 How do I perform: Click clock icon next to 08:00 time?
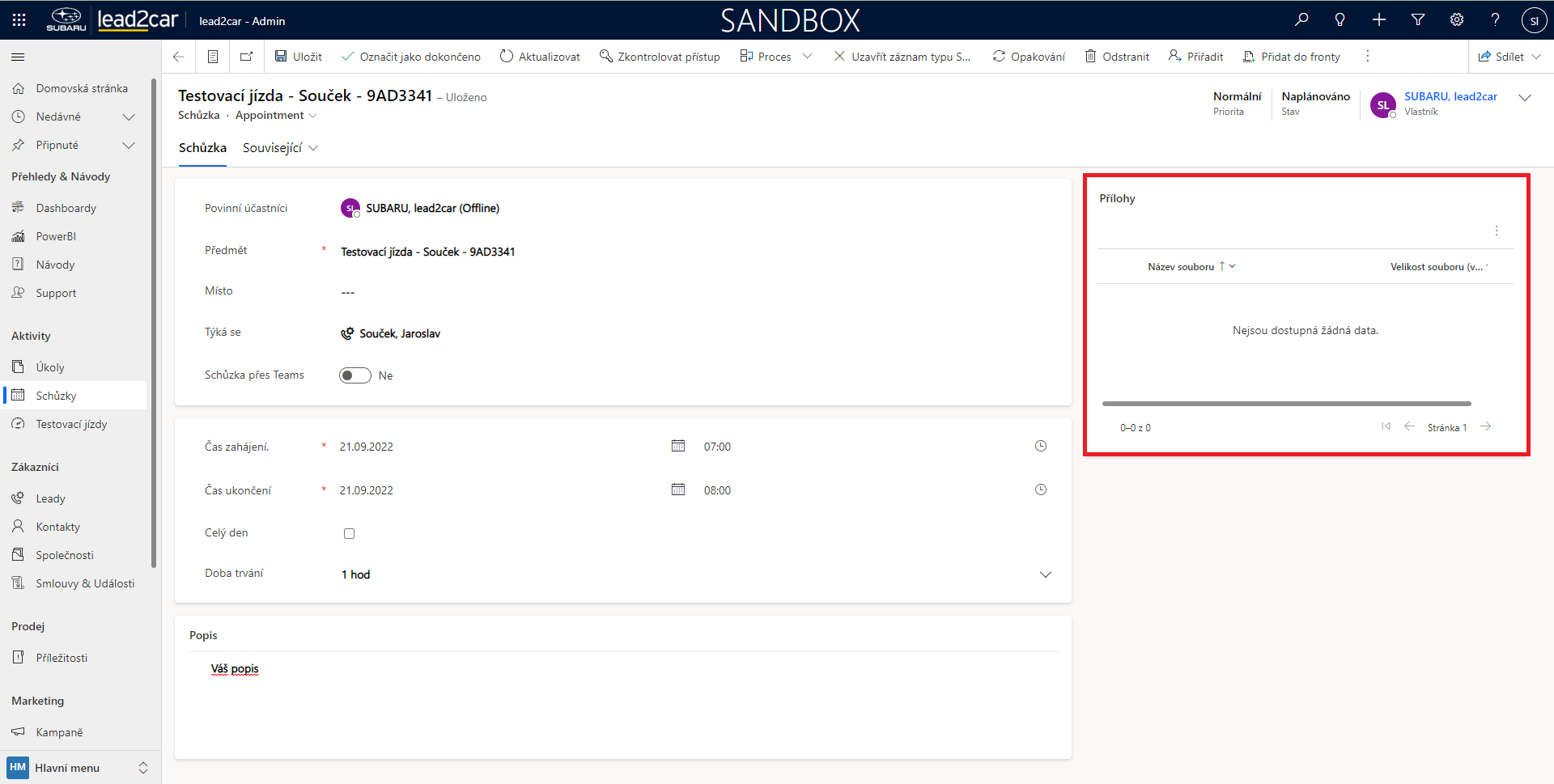tap(1041, 489)
